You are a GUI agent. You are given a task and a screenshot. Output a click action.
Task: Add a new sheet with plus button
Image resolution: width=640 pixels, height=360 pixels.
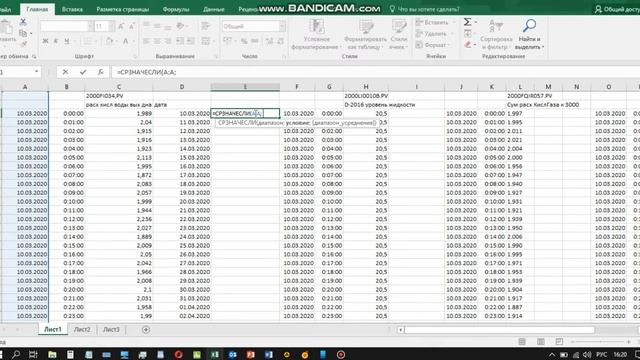tap(146, 329)
